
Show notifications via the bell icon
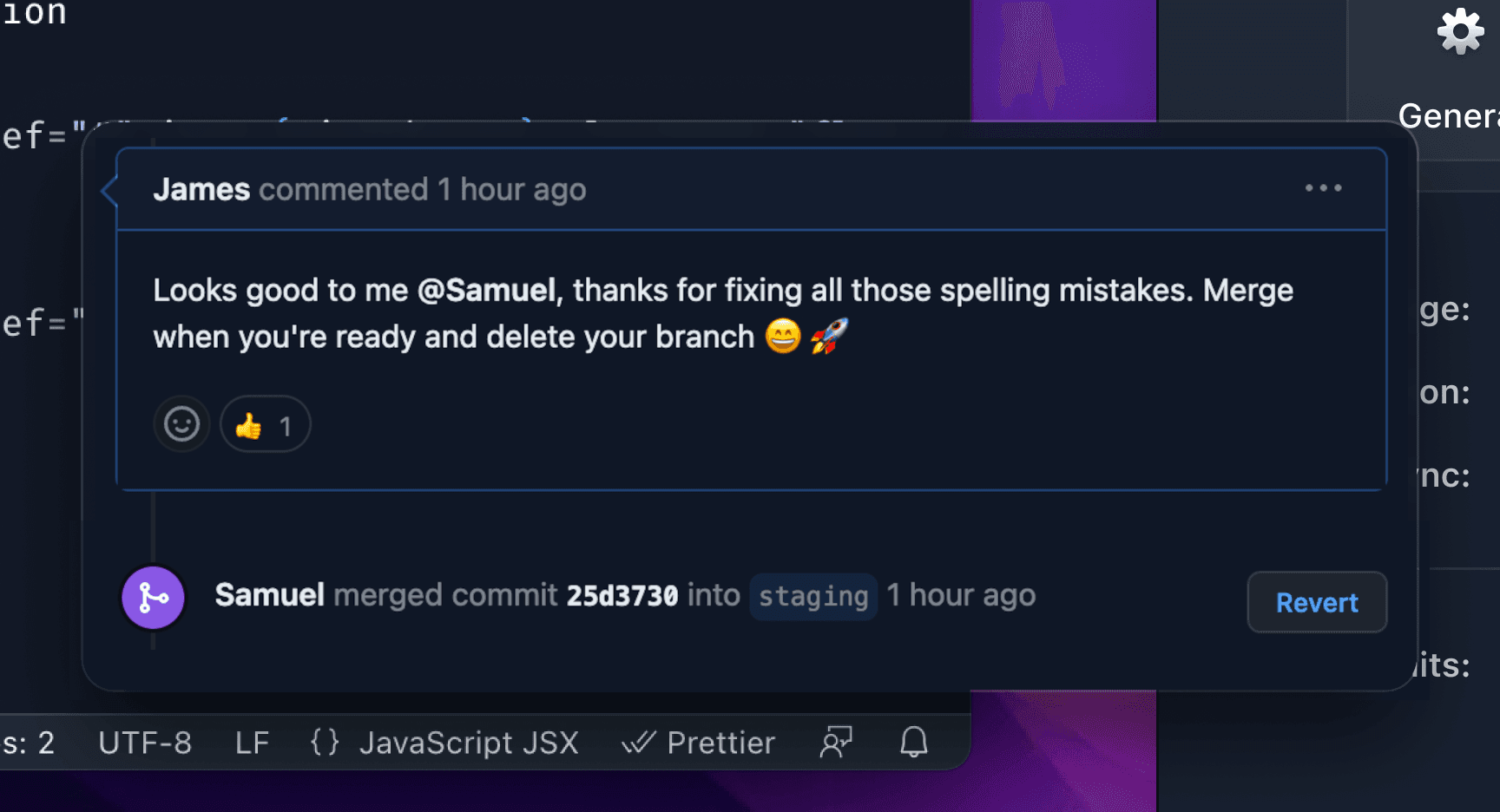pos(913,743)
